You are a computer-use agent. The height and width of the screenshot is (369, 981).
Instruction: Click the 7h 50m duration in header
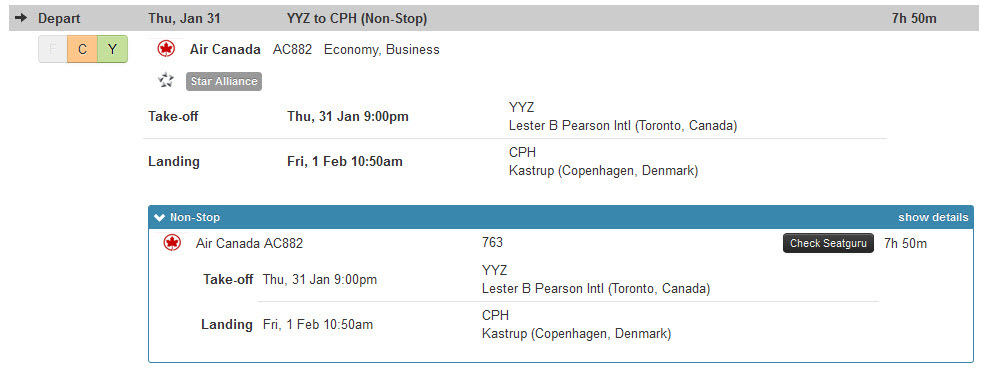click(914, 19)
